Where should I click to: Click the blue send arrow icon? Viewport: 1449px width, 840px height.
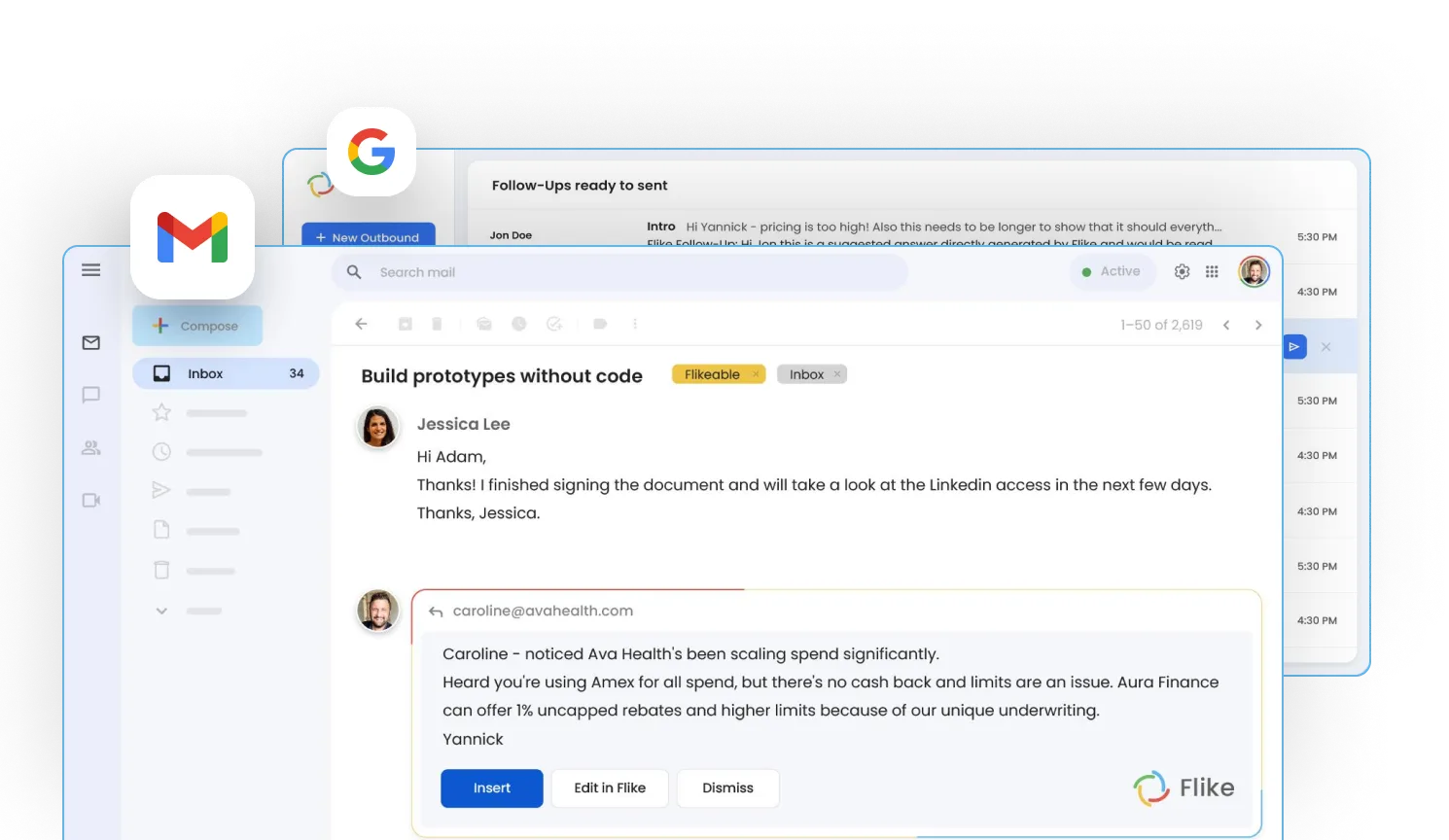tap(1294, 346)
